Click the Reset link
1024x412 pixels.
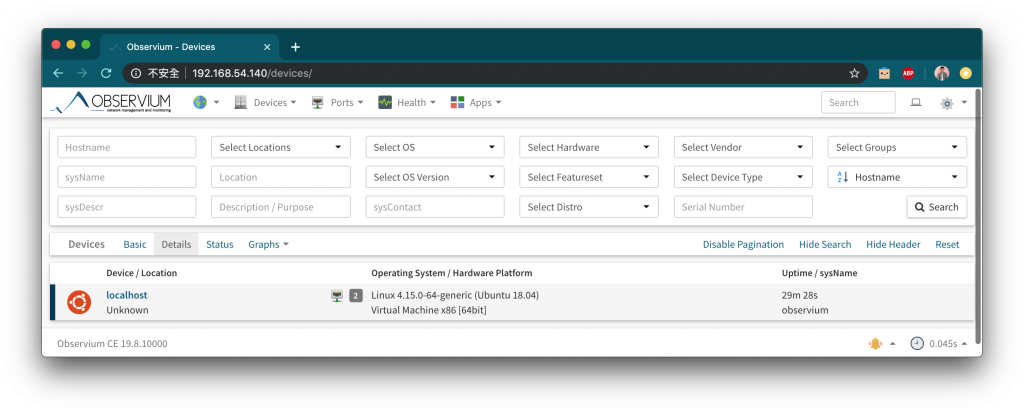click(947, 244)
